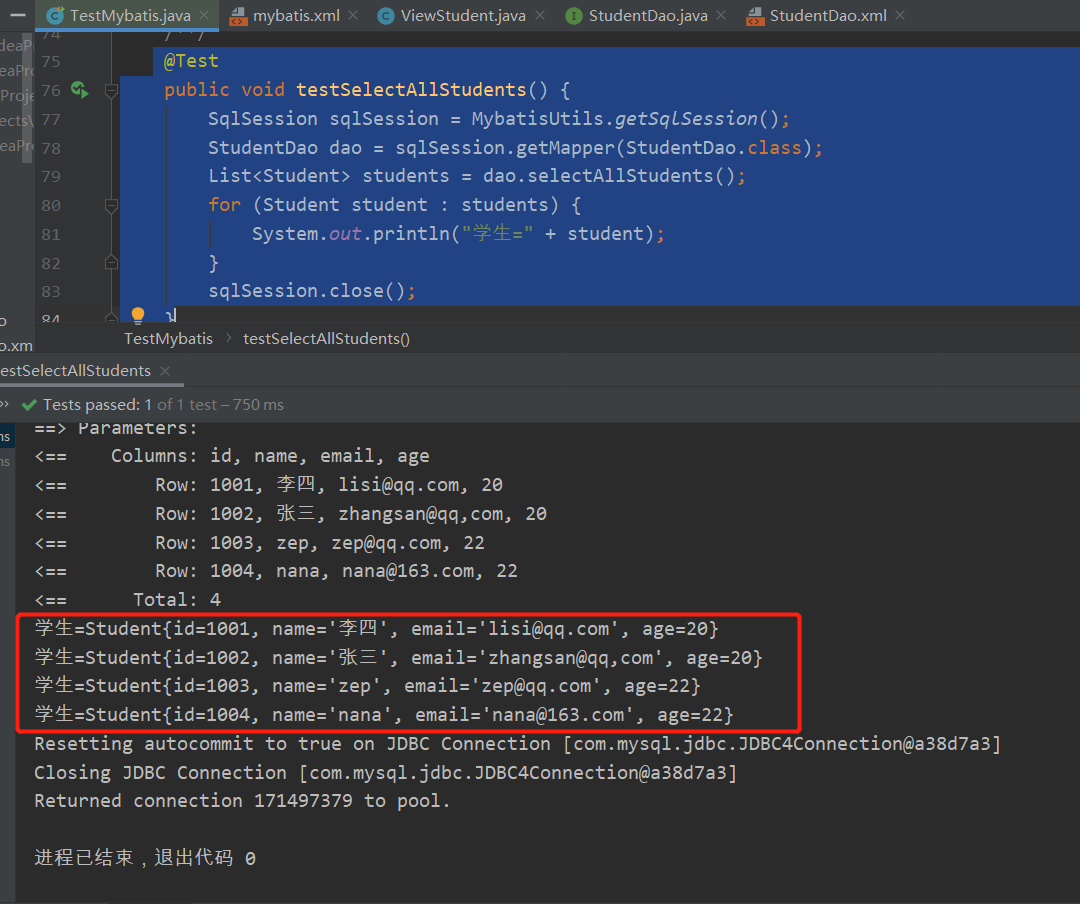
Task: Click the ViewStudent.java class icon
Action: (x=386, y=16)
